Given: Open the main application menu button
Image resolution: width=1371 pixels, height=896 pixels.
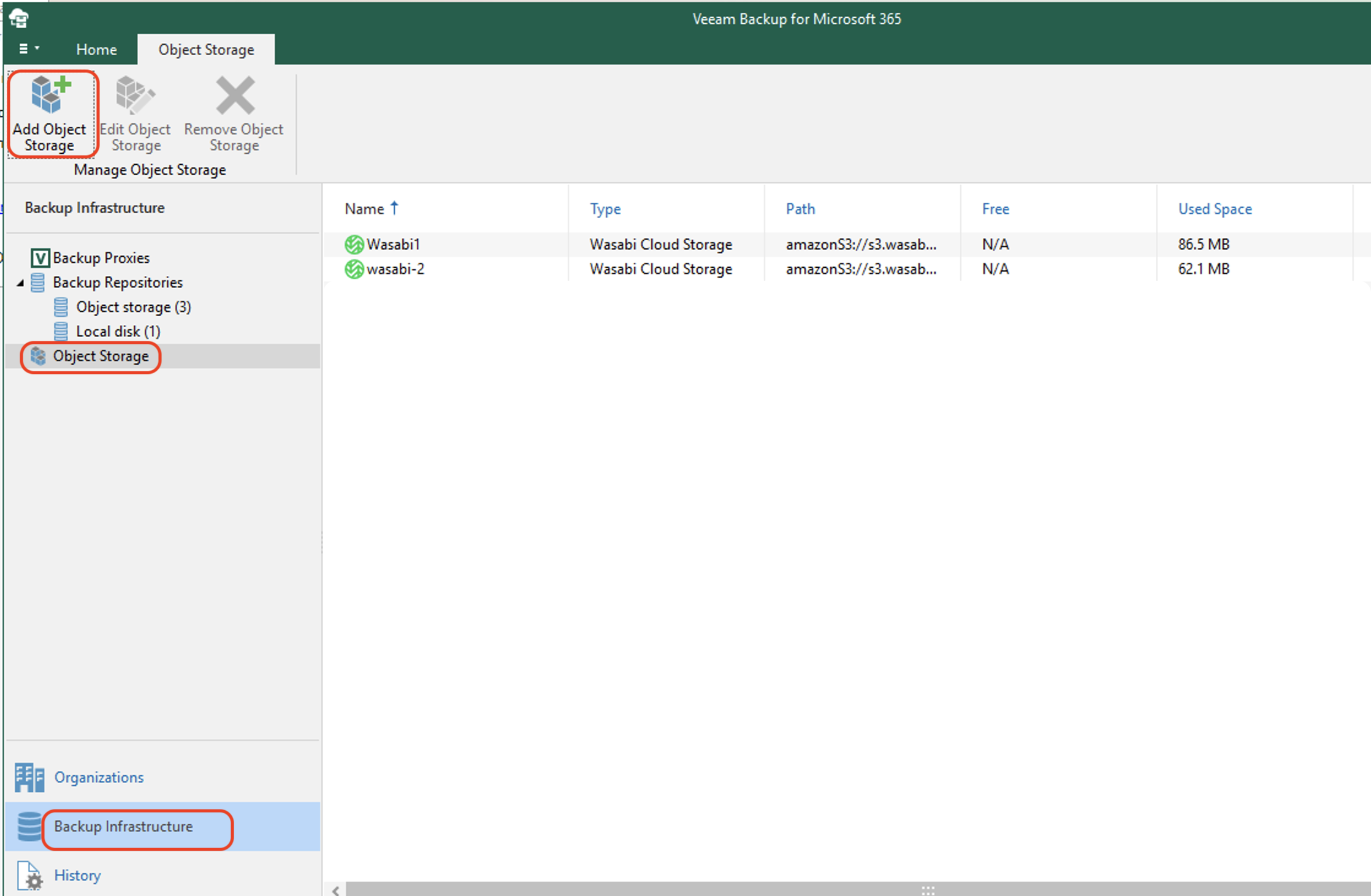Looking at the screenshot, I should pyautogui.click(x=28, y=48).
